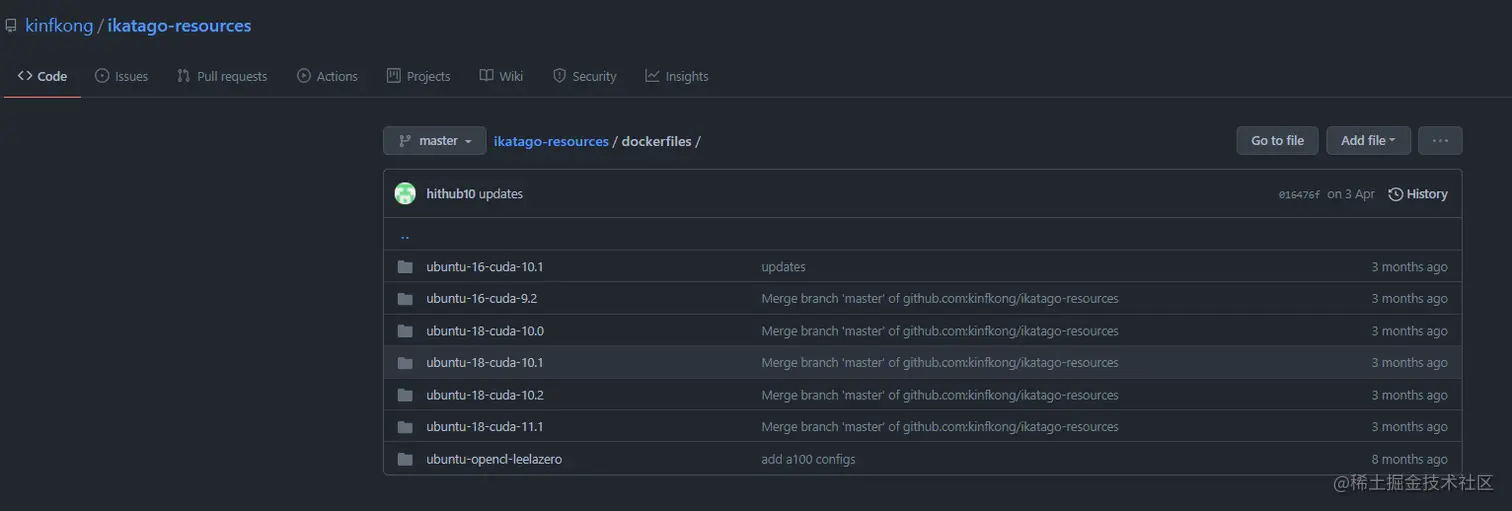Click the 'on 3 Apr' commit date

coord(1351,194)
